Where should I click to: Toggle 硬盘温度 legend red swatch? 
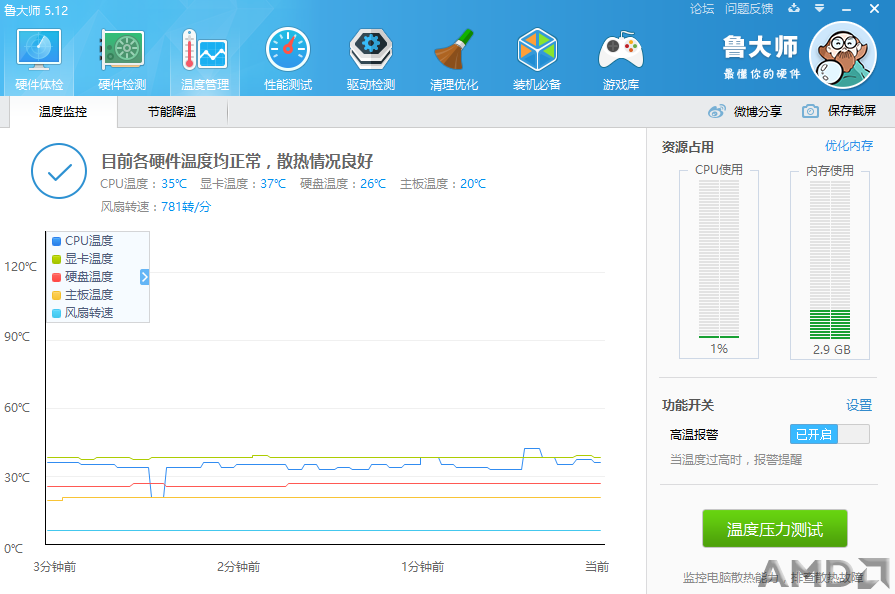[x=57, y=277]
